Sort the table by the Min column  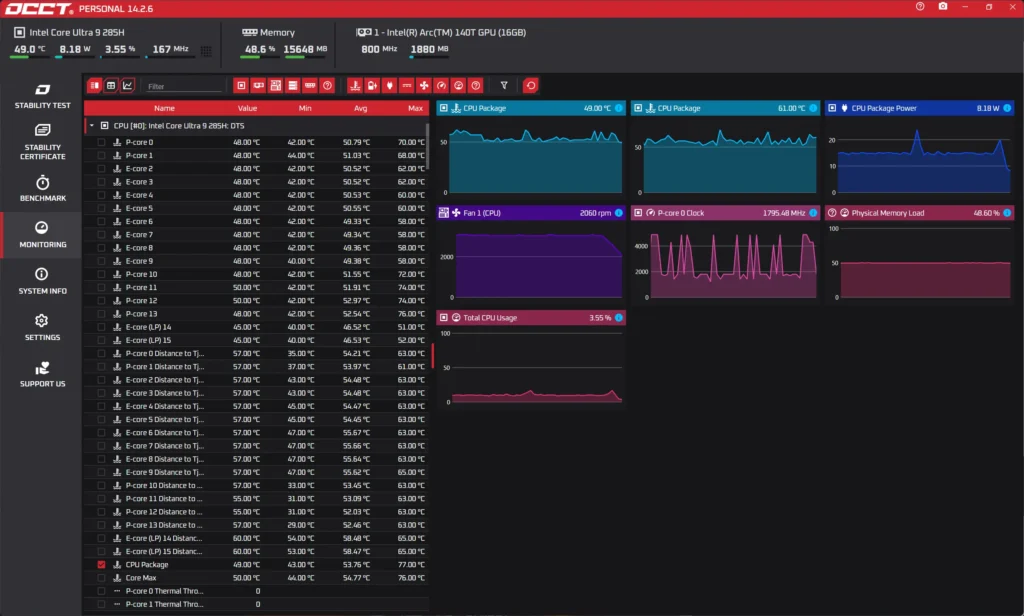305,108
